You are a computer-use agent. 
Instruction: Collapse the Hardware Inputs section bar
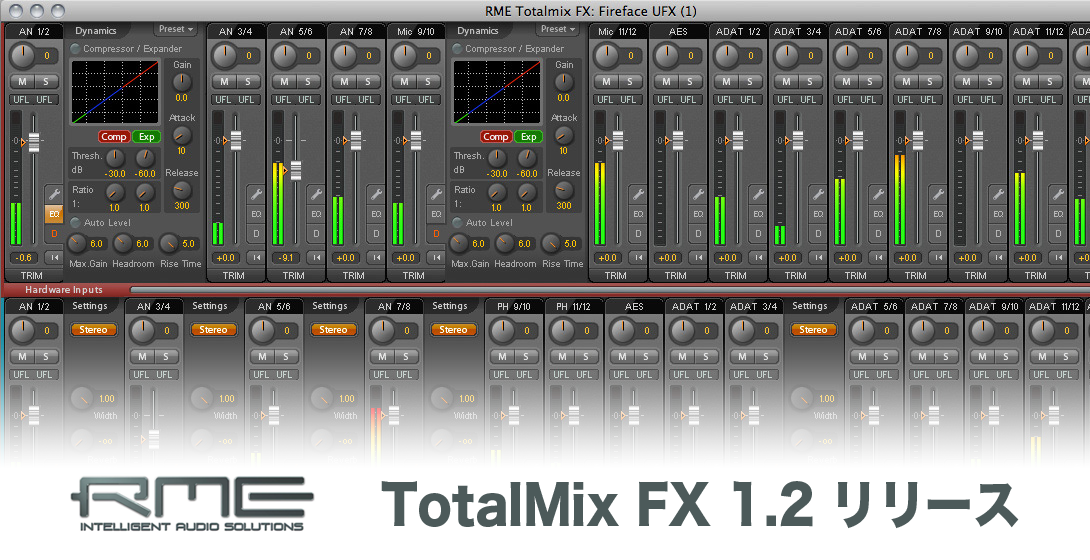[64, 290]
